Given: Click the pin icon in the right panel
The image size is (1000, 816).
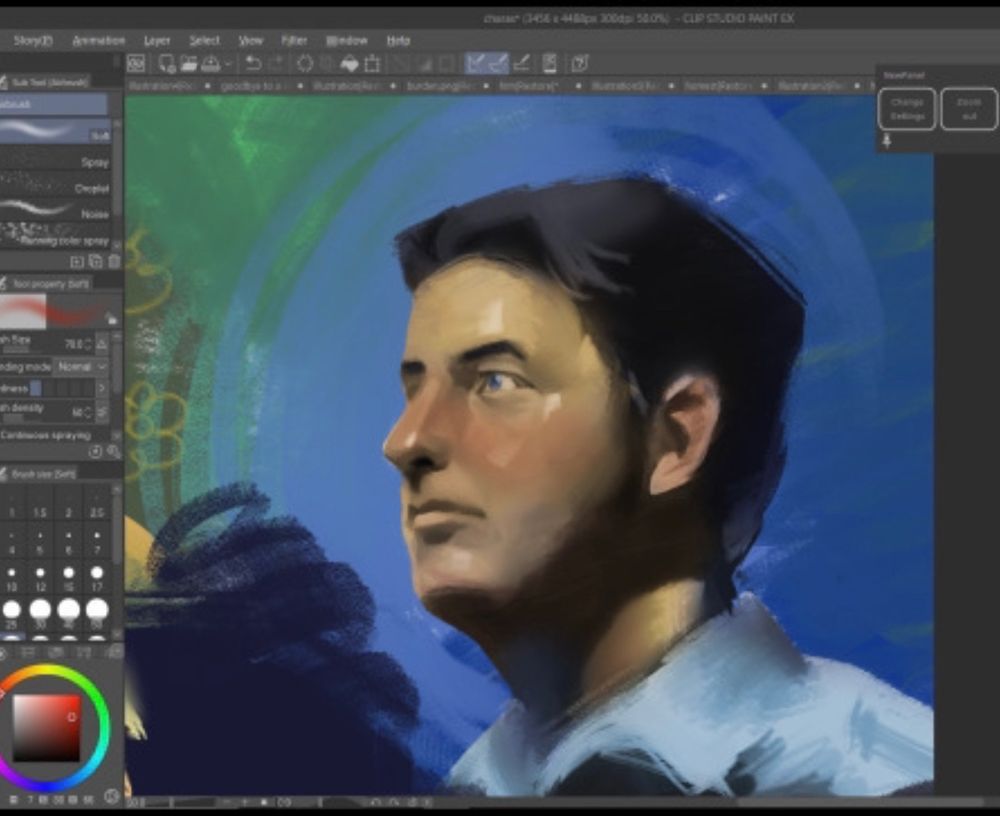Looking at the screenshot, I should pos(886,140).
